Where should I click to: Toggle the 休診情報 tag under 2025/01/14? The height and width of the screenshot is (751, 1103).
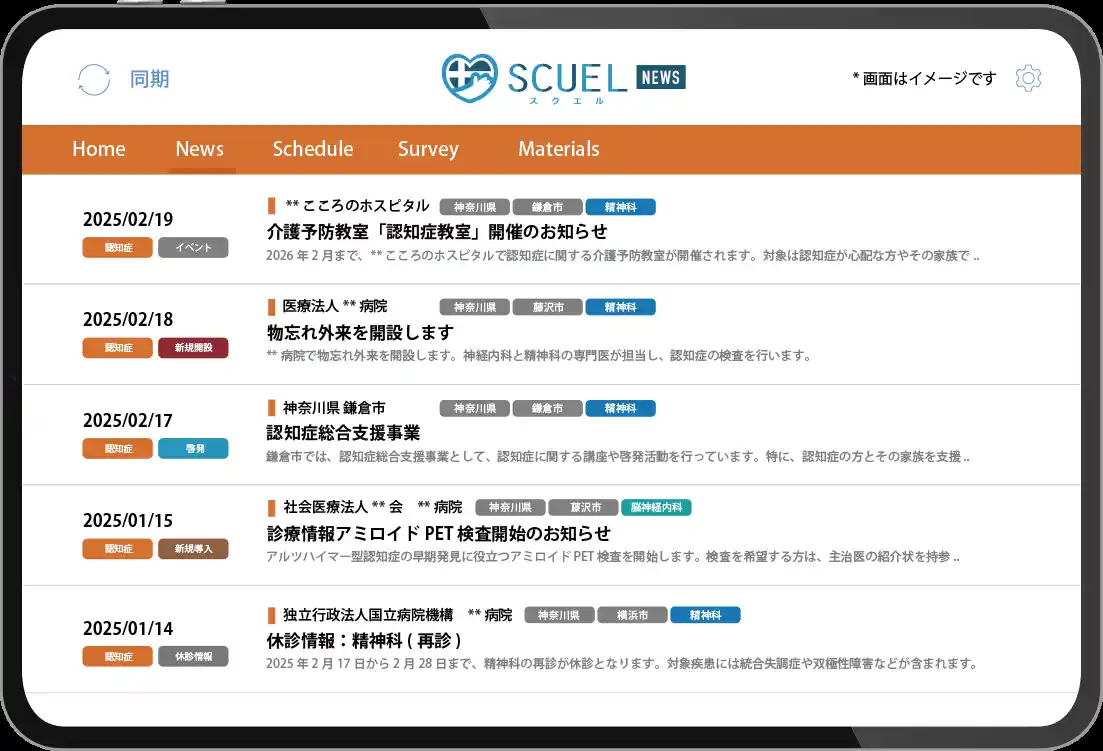tap(193, 656)
